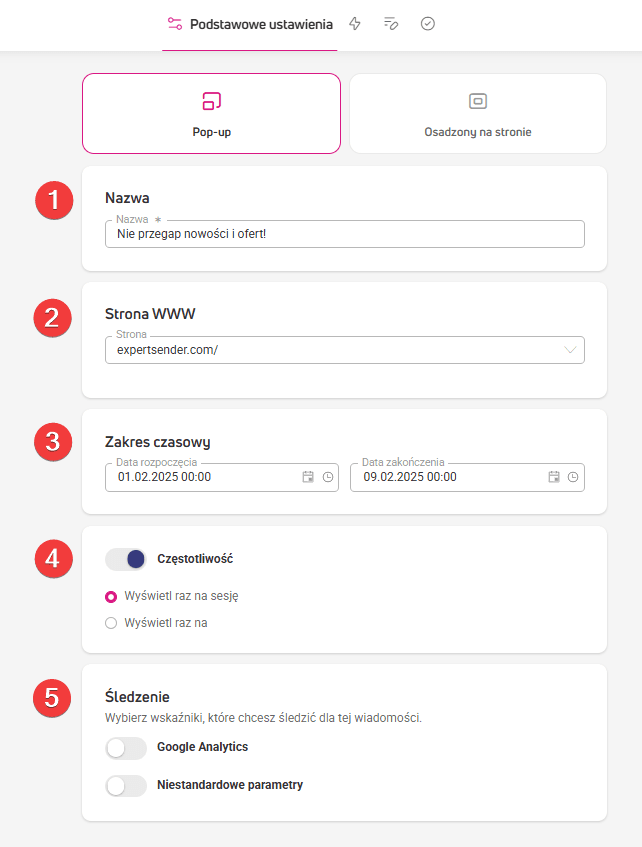Choose Osadzony na stronie form type

point(478,113)
